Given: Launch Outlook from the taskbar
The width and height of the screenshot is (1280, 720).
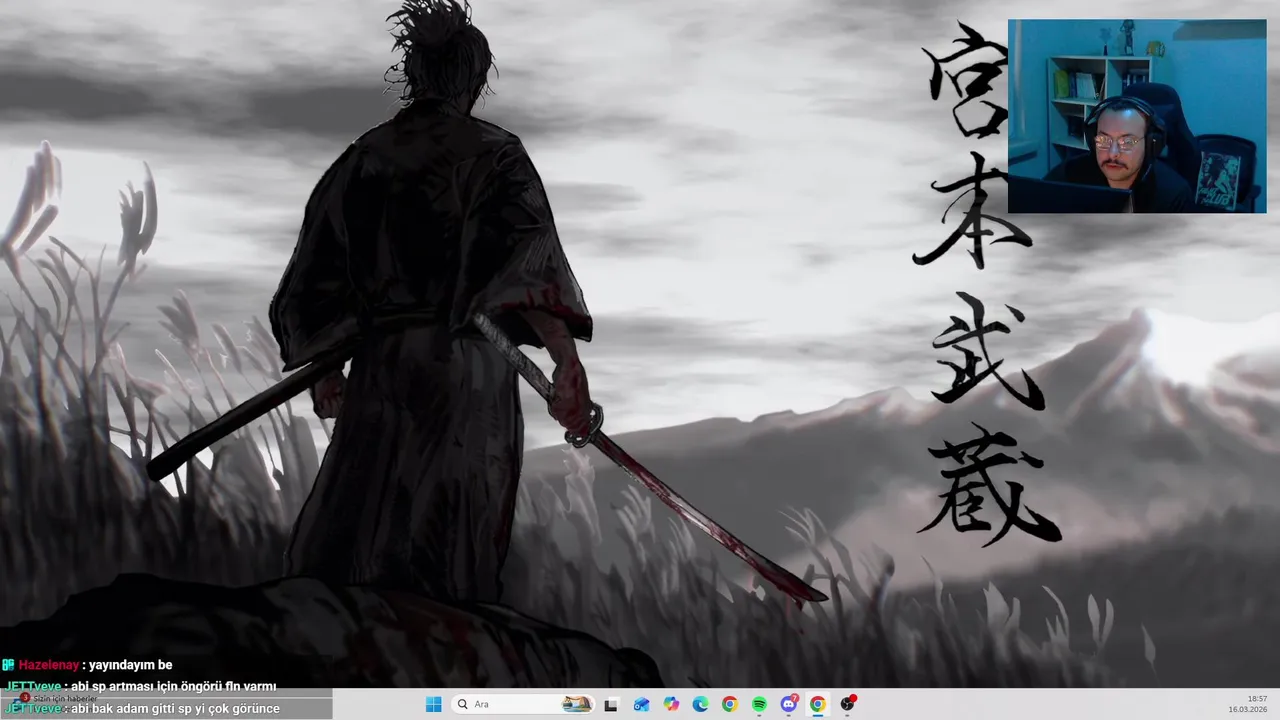Looking at the screenshot, I should [x=641, y=704].
